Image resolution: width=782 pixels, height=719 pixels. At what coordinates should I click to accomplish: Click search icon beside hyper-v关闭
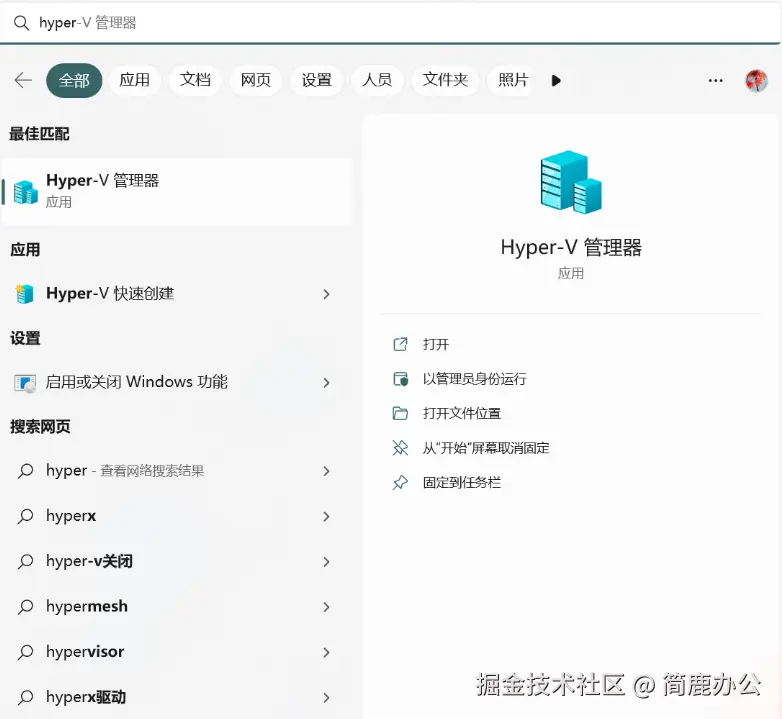point(25,562)
